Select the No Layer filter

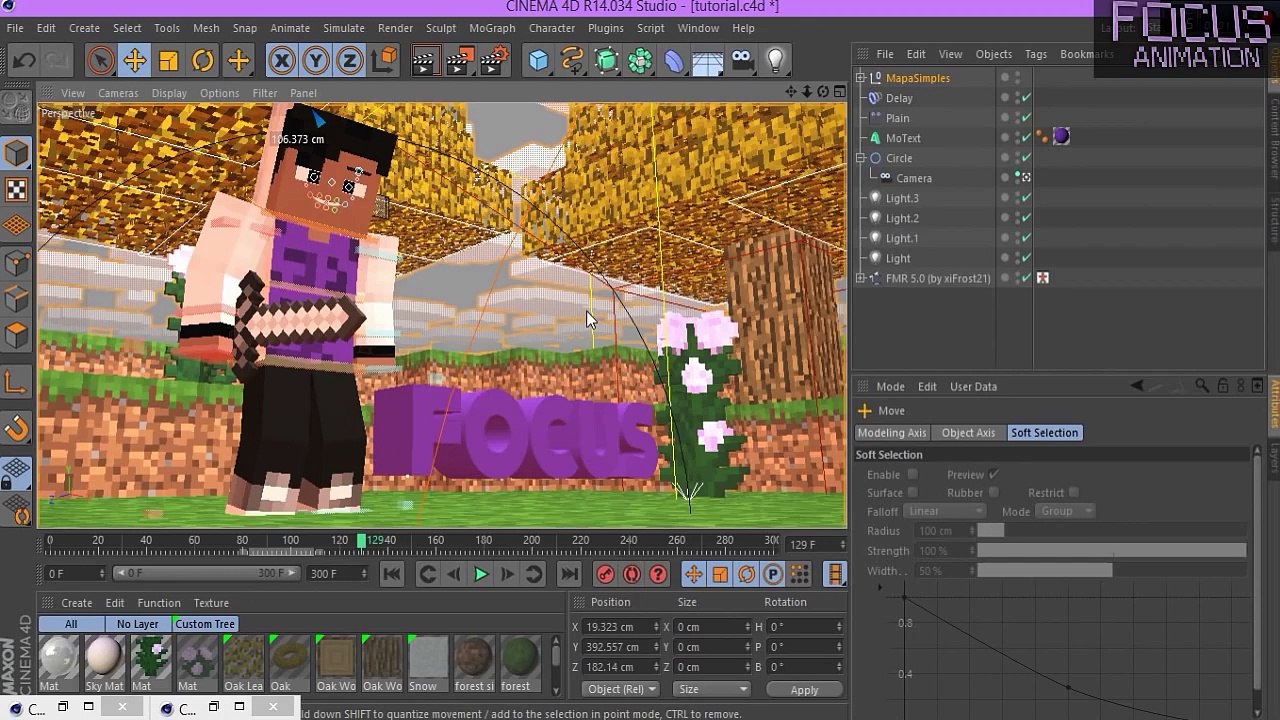tap(137, 624)
